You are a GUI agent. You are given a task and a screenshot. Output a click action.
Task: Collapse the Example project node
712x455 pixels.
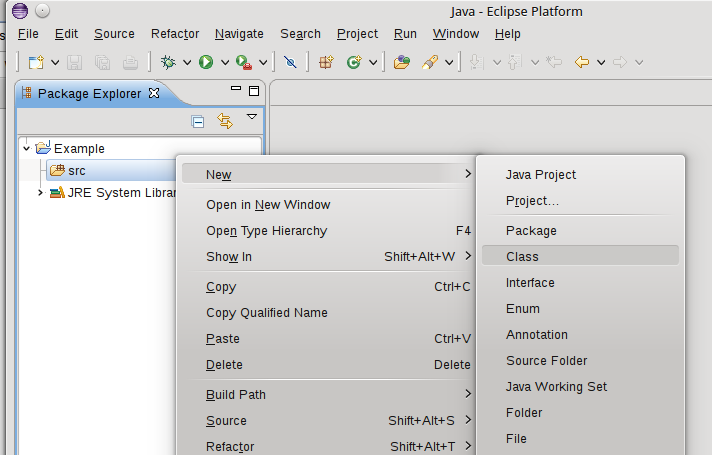(26, 148)
